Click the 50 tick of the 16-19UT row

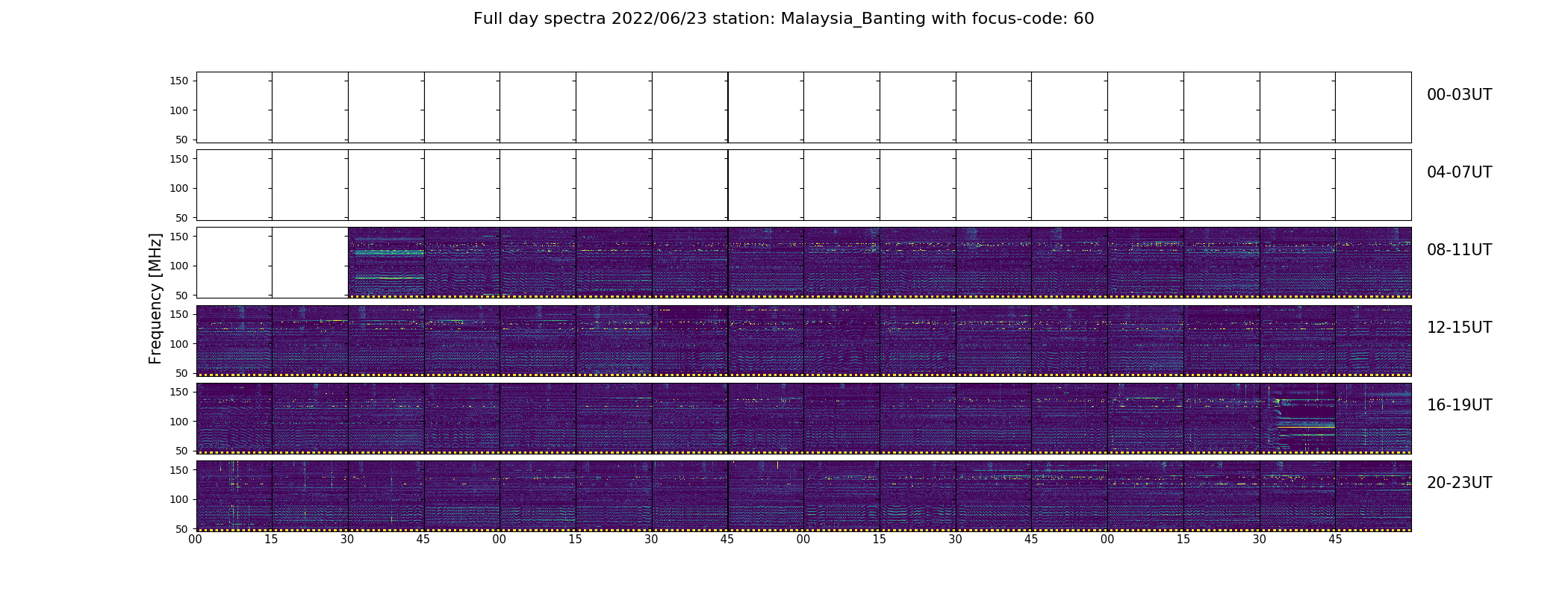tap(183, 451)
